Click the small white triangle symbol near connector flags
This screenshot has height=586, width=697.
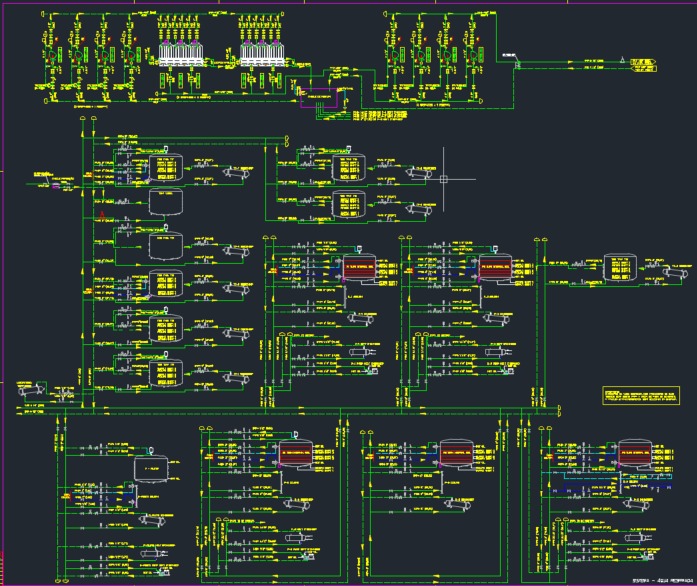pyautogui.click(x=622, y=60)
